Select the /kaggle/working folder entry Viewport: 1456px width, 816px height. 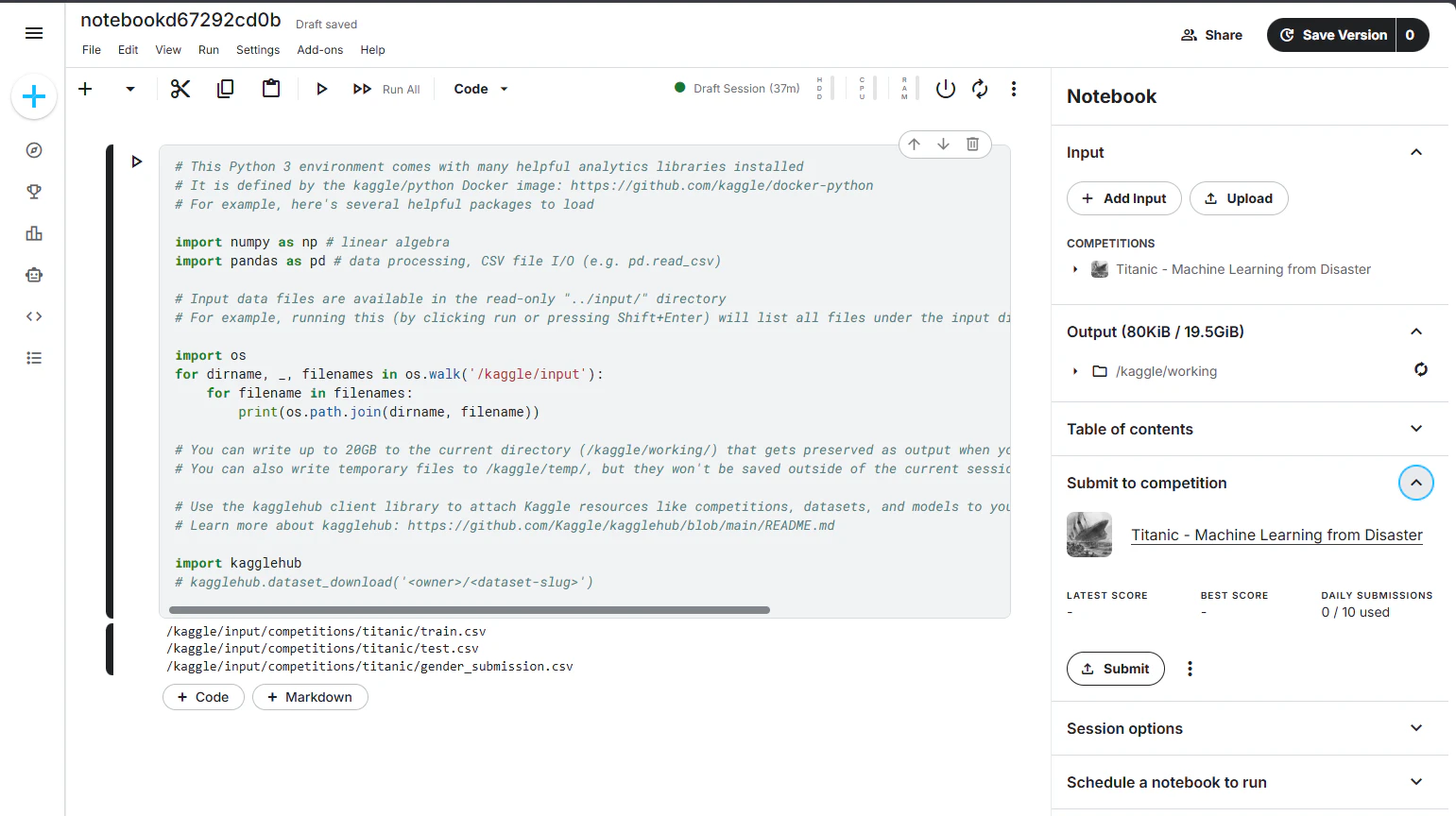pos(1166,371)
